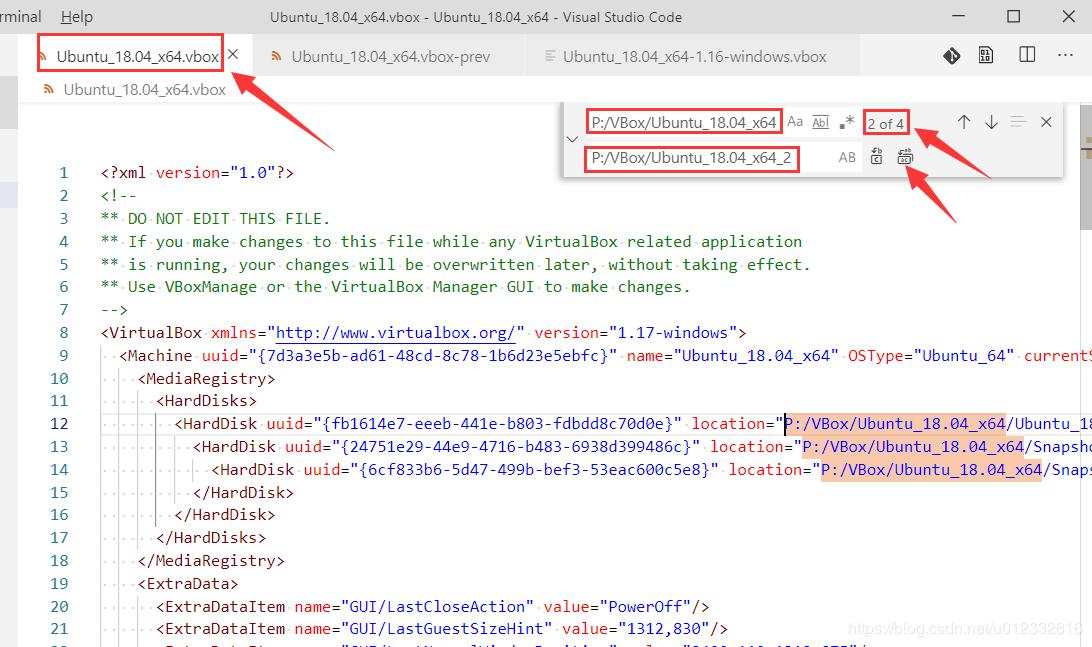Screen dimensions: 1092x647
Task: Click the next match down arrow
Action: (991, 122)
